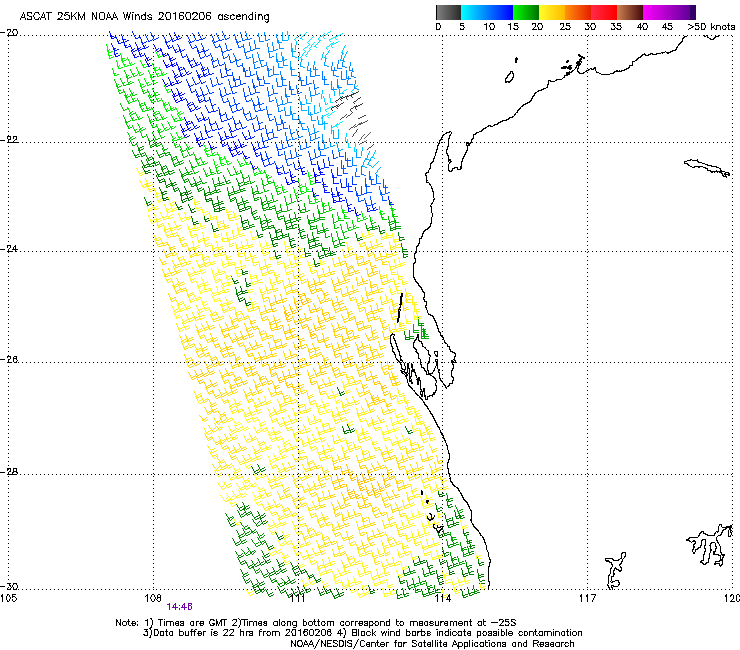Click the '-24' latitude axis label
740x650 pixels.
[x=9, y=249]
